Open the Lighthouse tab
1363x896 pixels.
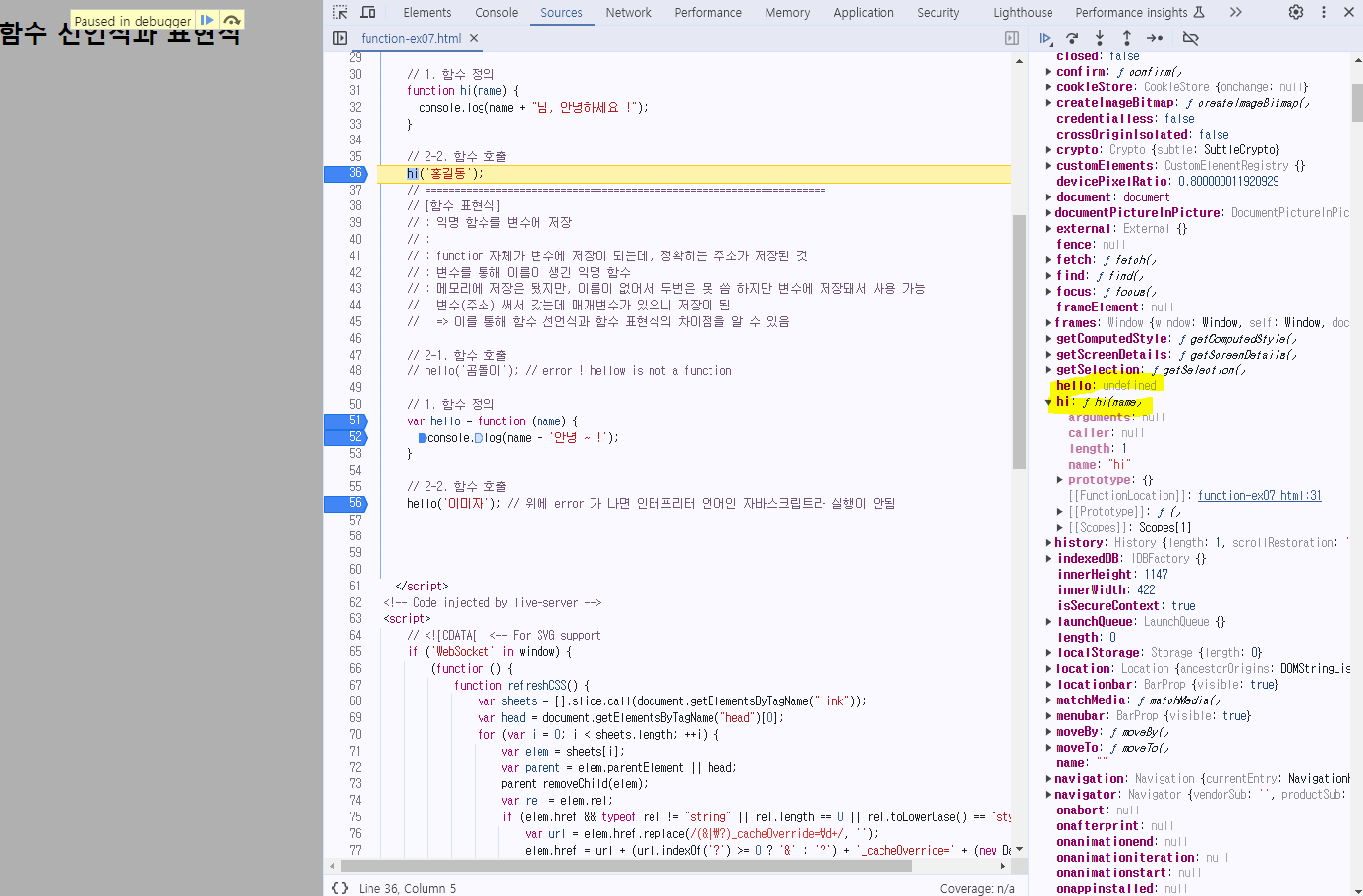[x=1023, y=12]
